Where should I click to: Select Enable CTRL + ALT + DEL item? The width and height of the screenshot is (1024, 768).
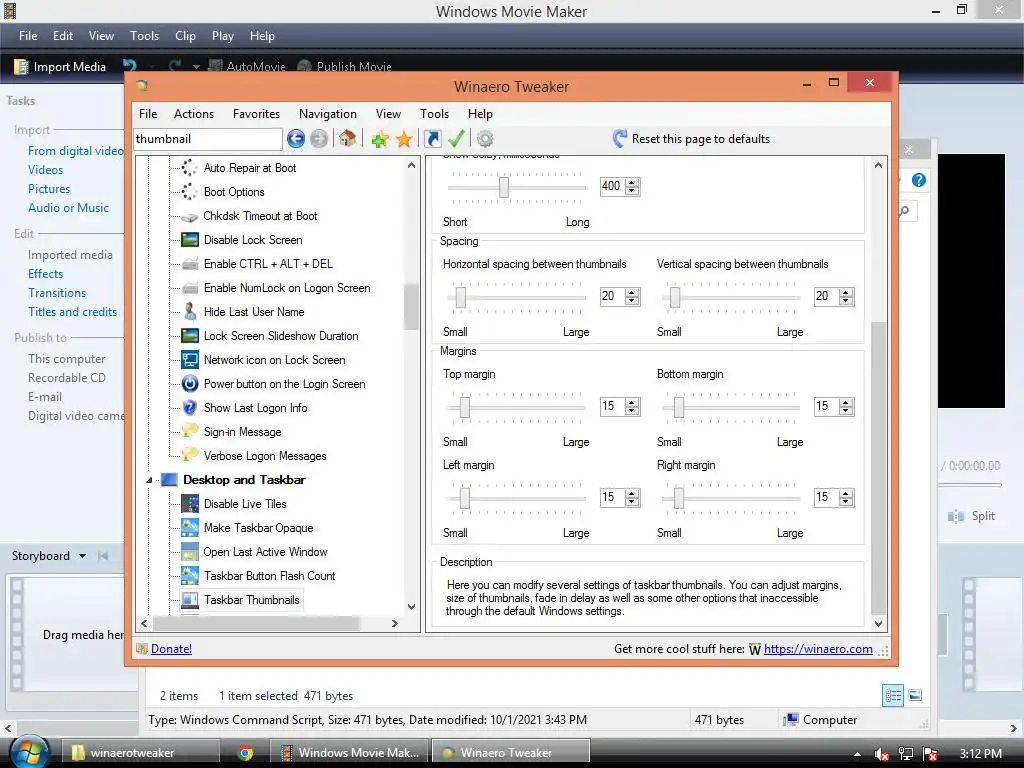point(268,264)
